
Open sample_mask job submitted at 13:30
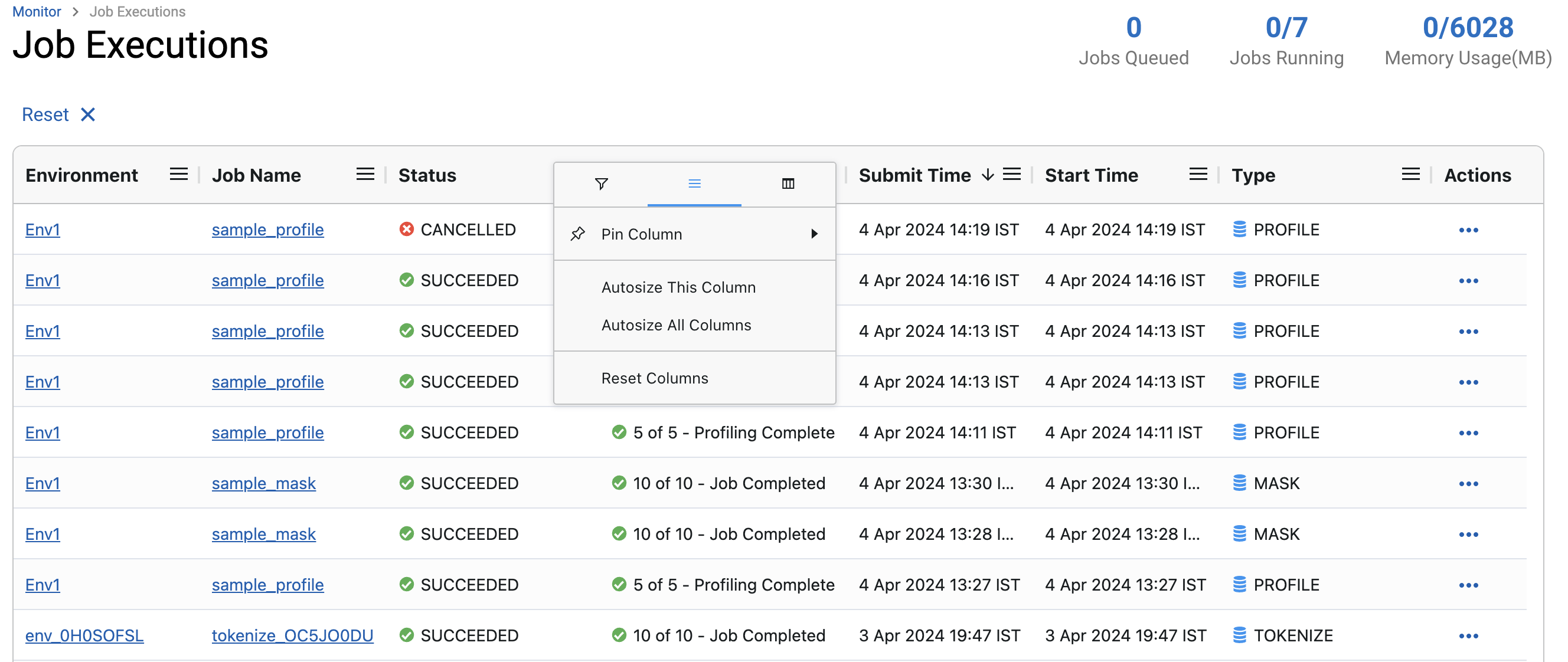(263, 483)
